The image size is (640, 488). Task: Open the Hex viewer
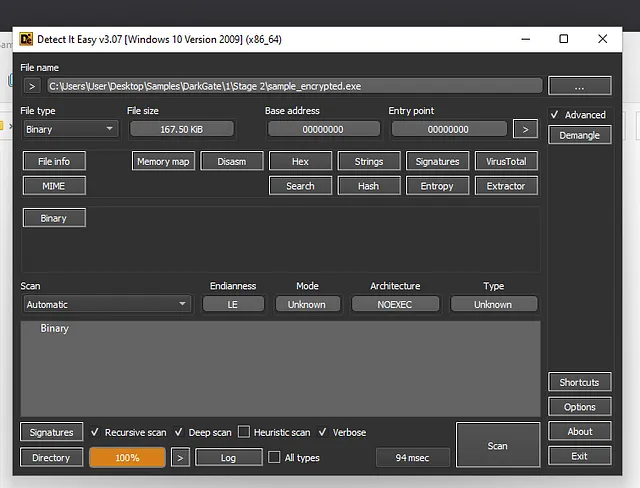point(300,161)
